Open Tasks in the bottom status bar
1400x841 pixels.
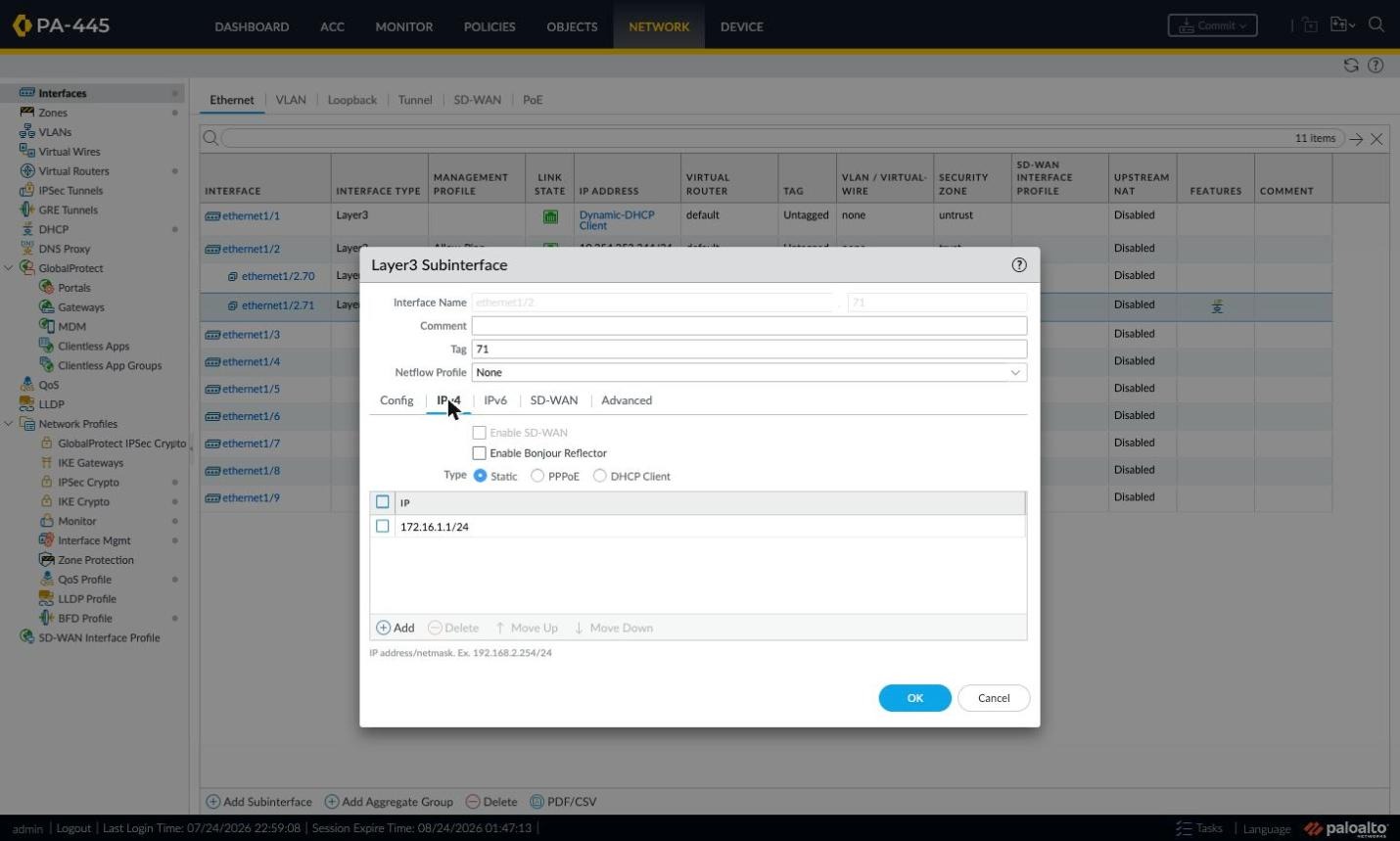click(x=1199, y=828)
